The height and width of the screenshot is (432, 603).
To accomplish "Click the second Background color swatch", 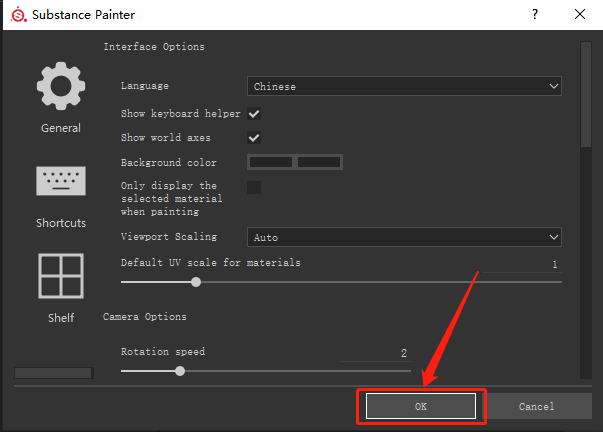I will pos(319,162).
